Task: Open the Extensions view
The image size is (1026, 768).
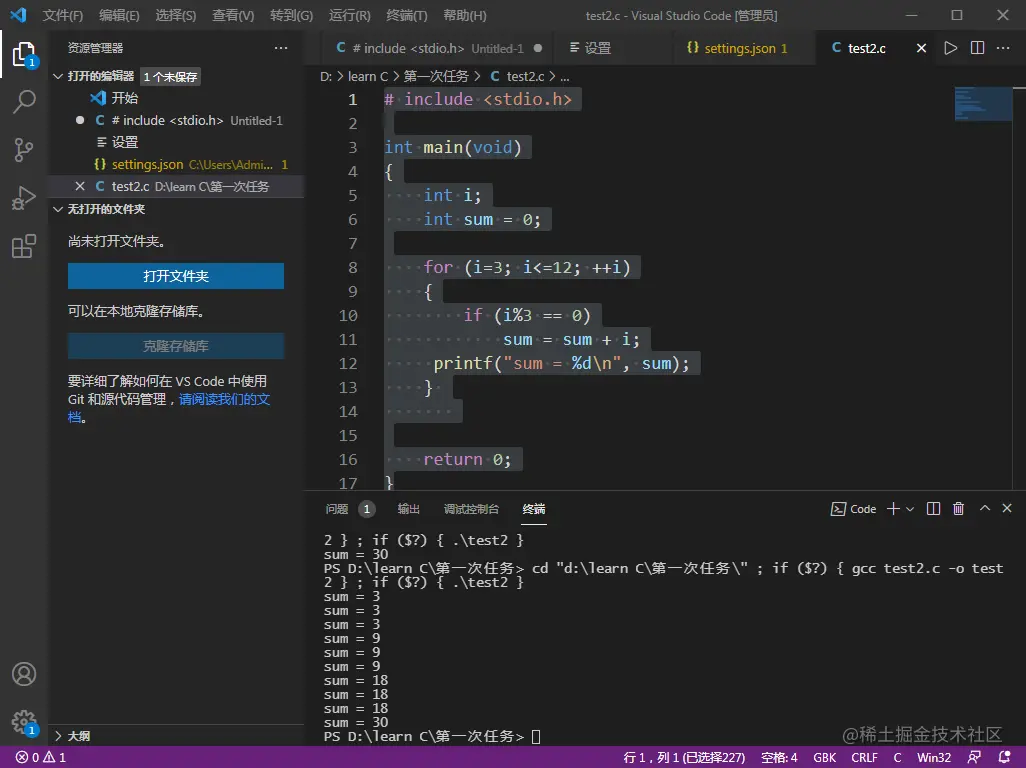Action: 24,247
